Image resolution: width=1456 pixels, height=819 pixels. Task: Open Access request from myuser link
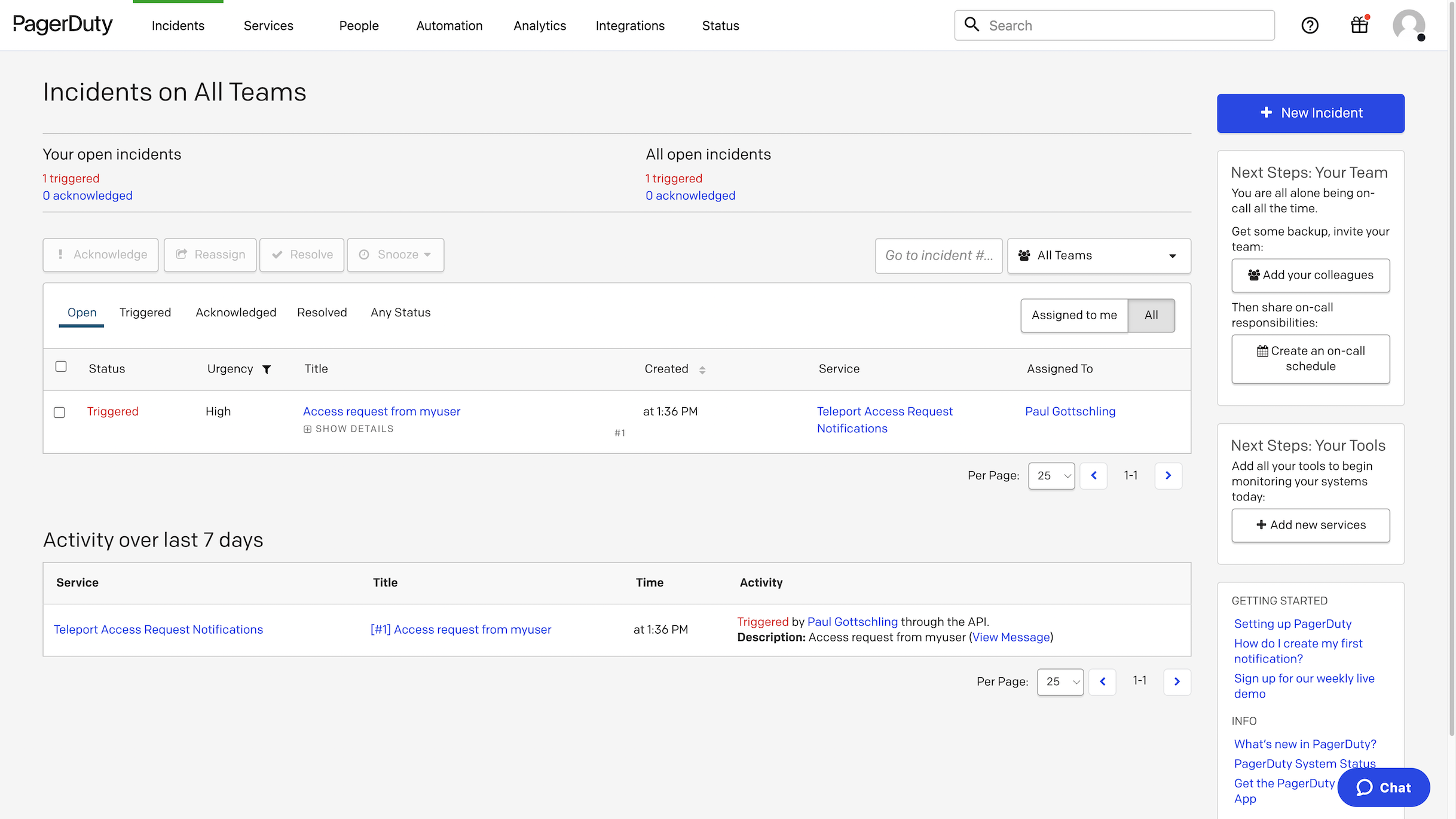tap(381, 410)
